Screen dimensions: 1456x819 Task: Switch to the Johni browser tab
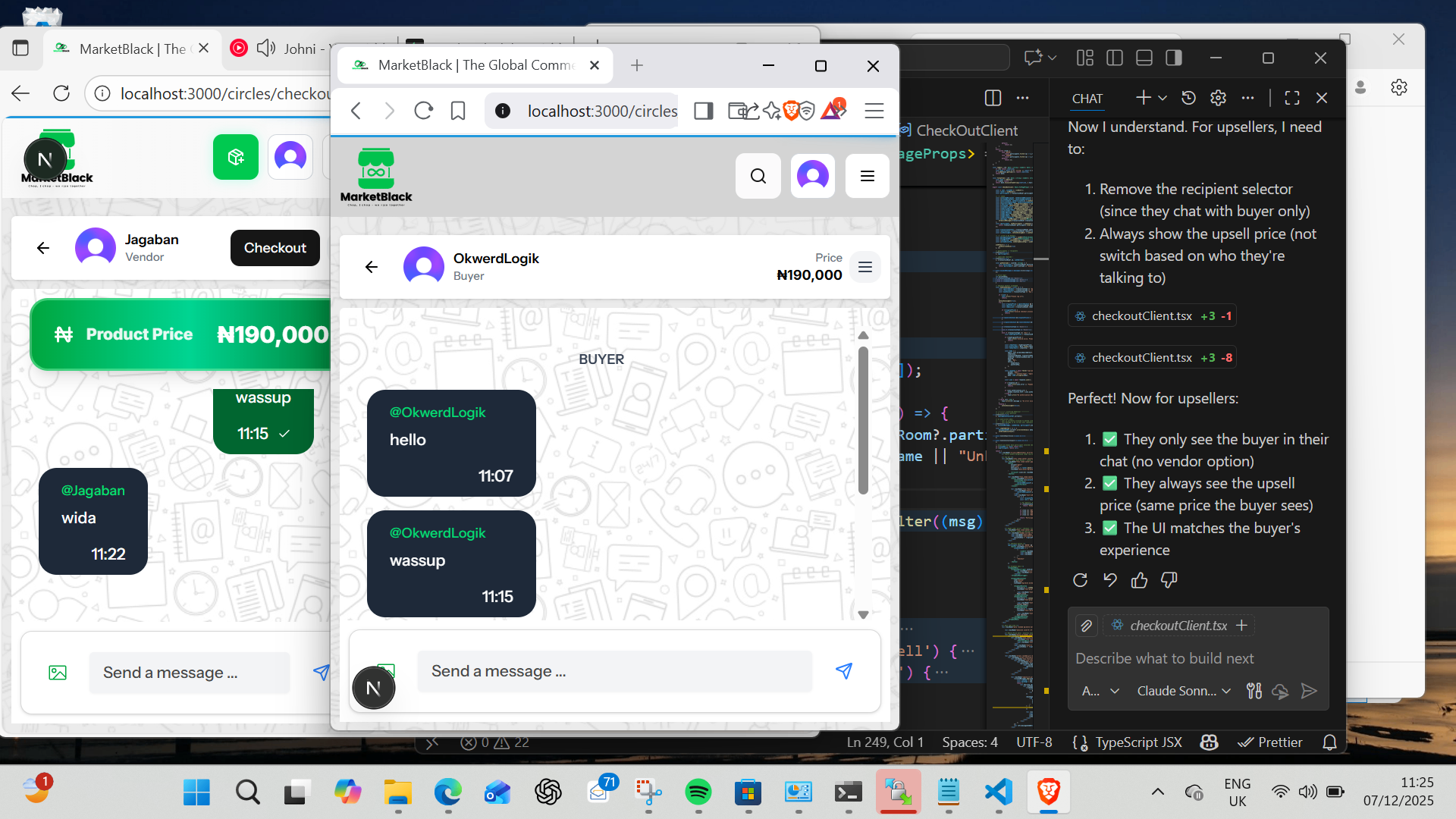(x=300, y=49)
